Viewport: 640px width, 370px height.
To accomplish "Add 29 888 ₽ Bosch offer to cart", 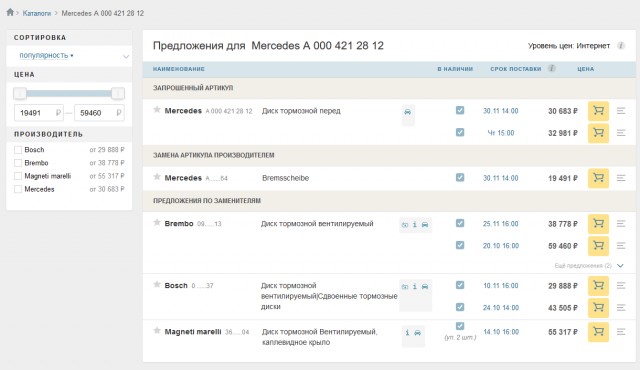I will [598, 286].
